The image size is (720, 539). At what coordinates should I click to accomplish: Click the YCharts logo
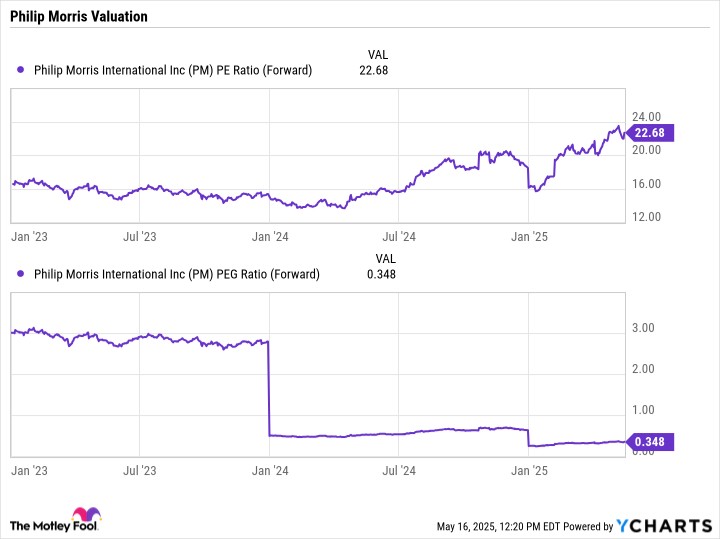click(x=664, y=526)
